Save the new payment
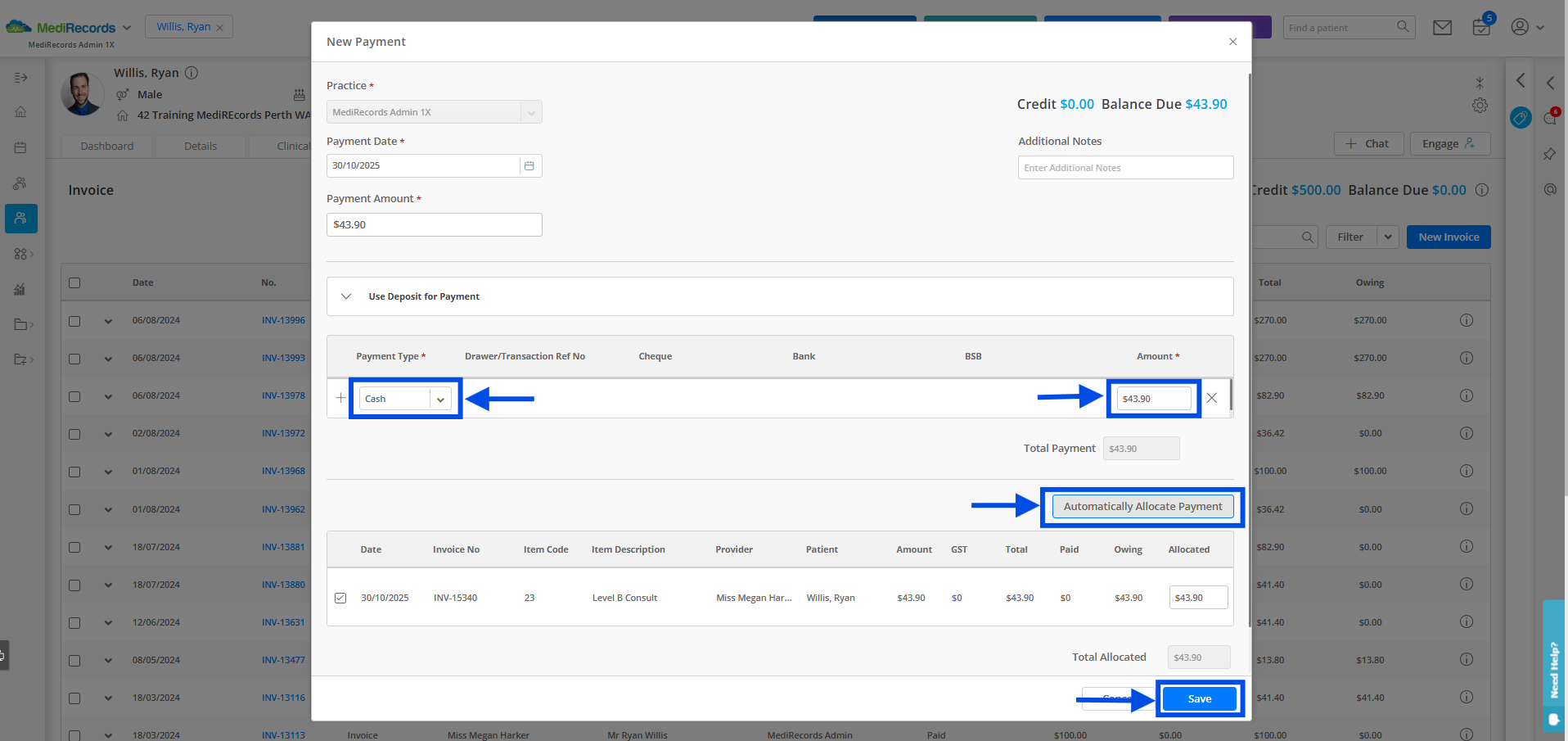The width and height of the screenshot is (1568, 741). tap(1200, 698)
